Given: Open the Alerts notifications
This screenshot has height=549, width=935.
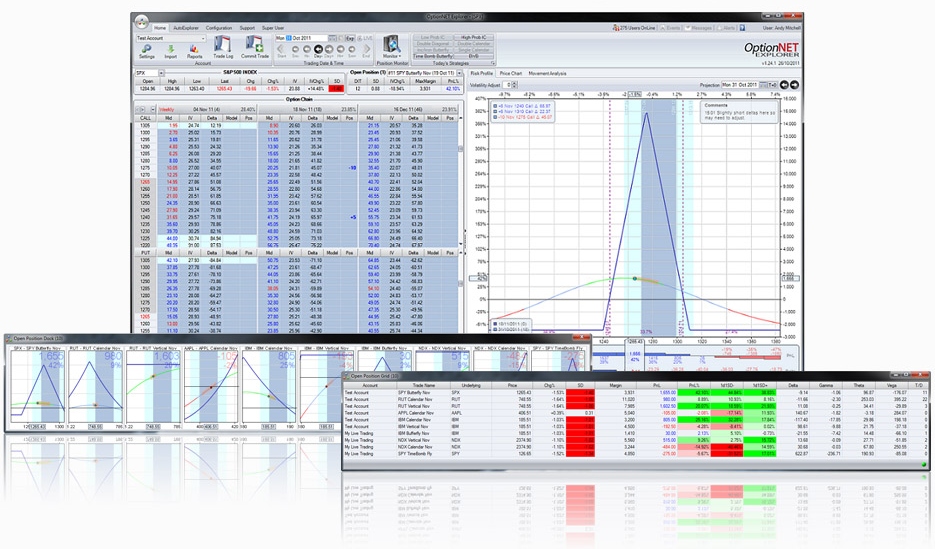Looking at the screenshot, I should 726,28.
